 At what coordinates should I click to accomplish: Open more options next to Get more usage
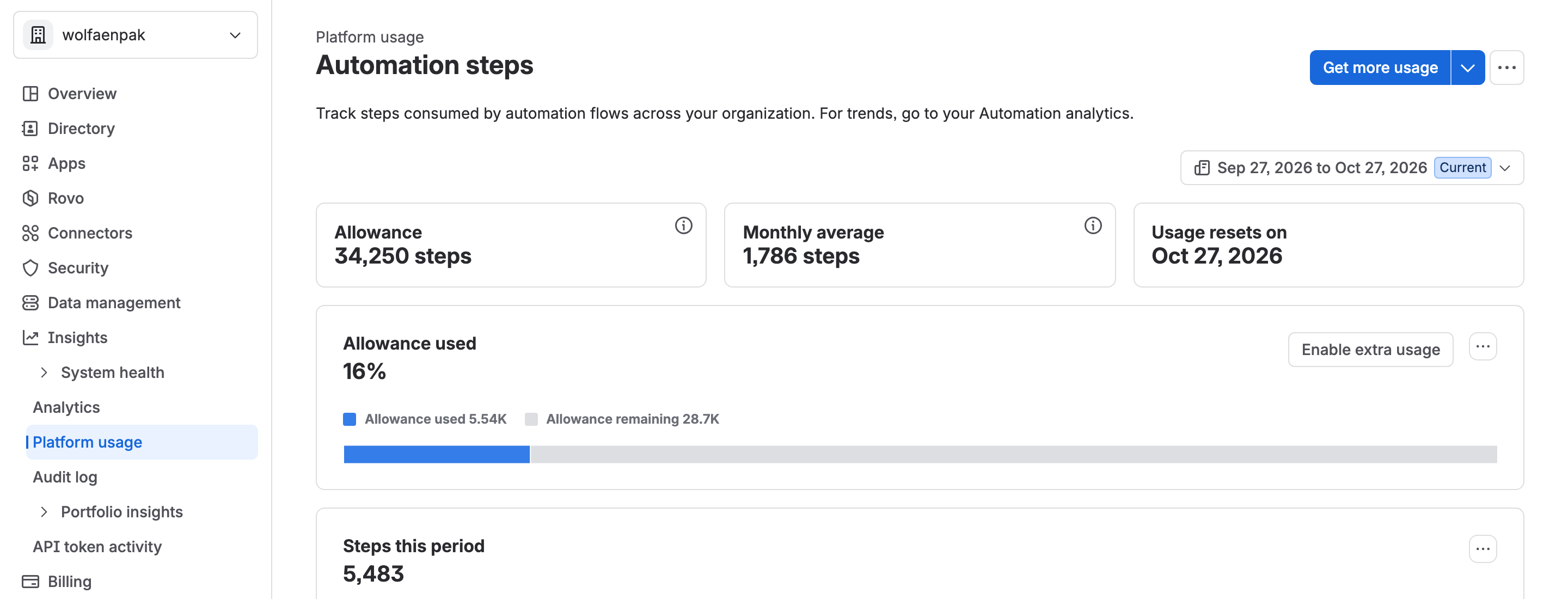1506,68
